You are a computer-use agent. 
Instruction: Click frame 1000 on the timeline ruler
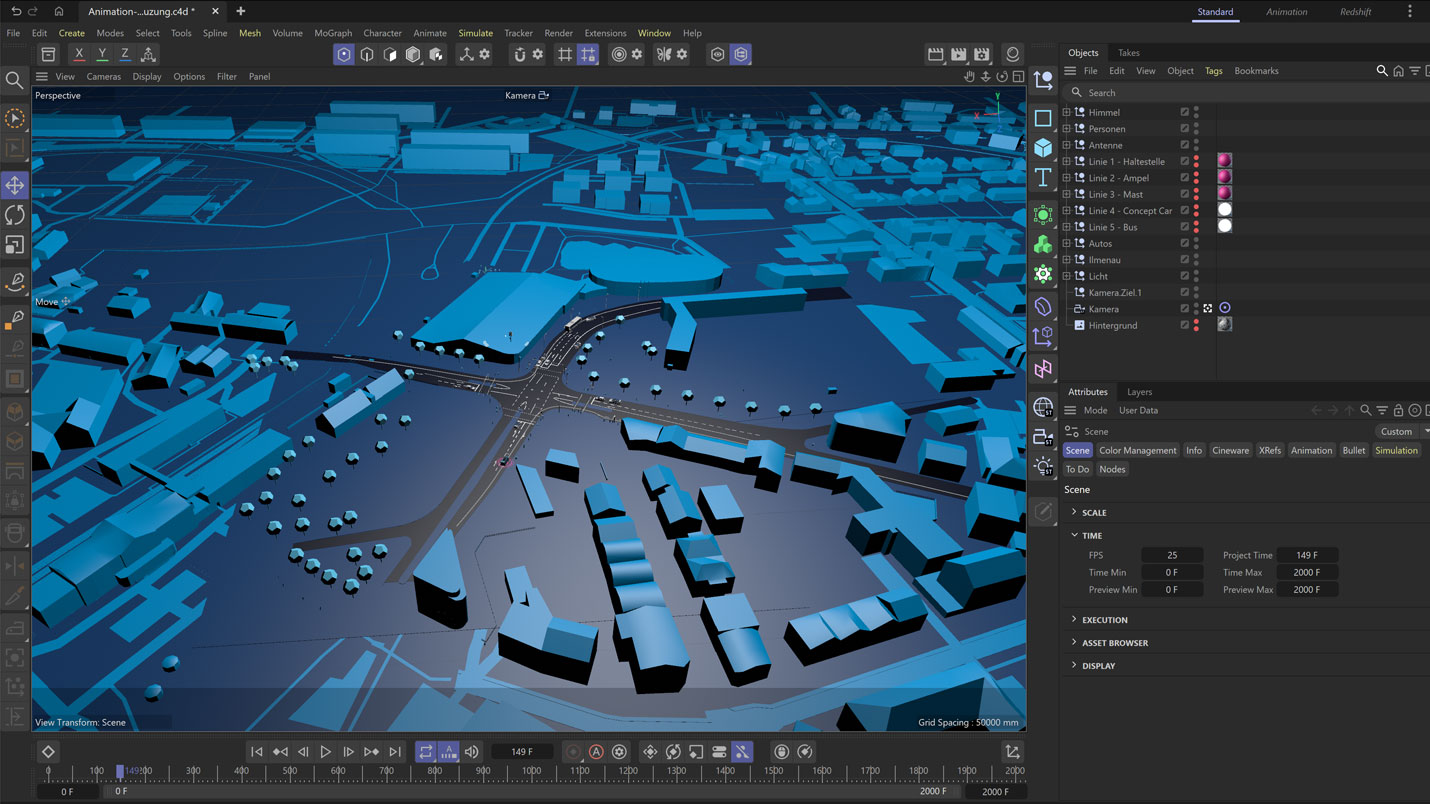click(x=531, y=771)
